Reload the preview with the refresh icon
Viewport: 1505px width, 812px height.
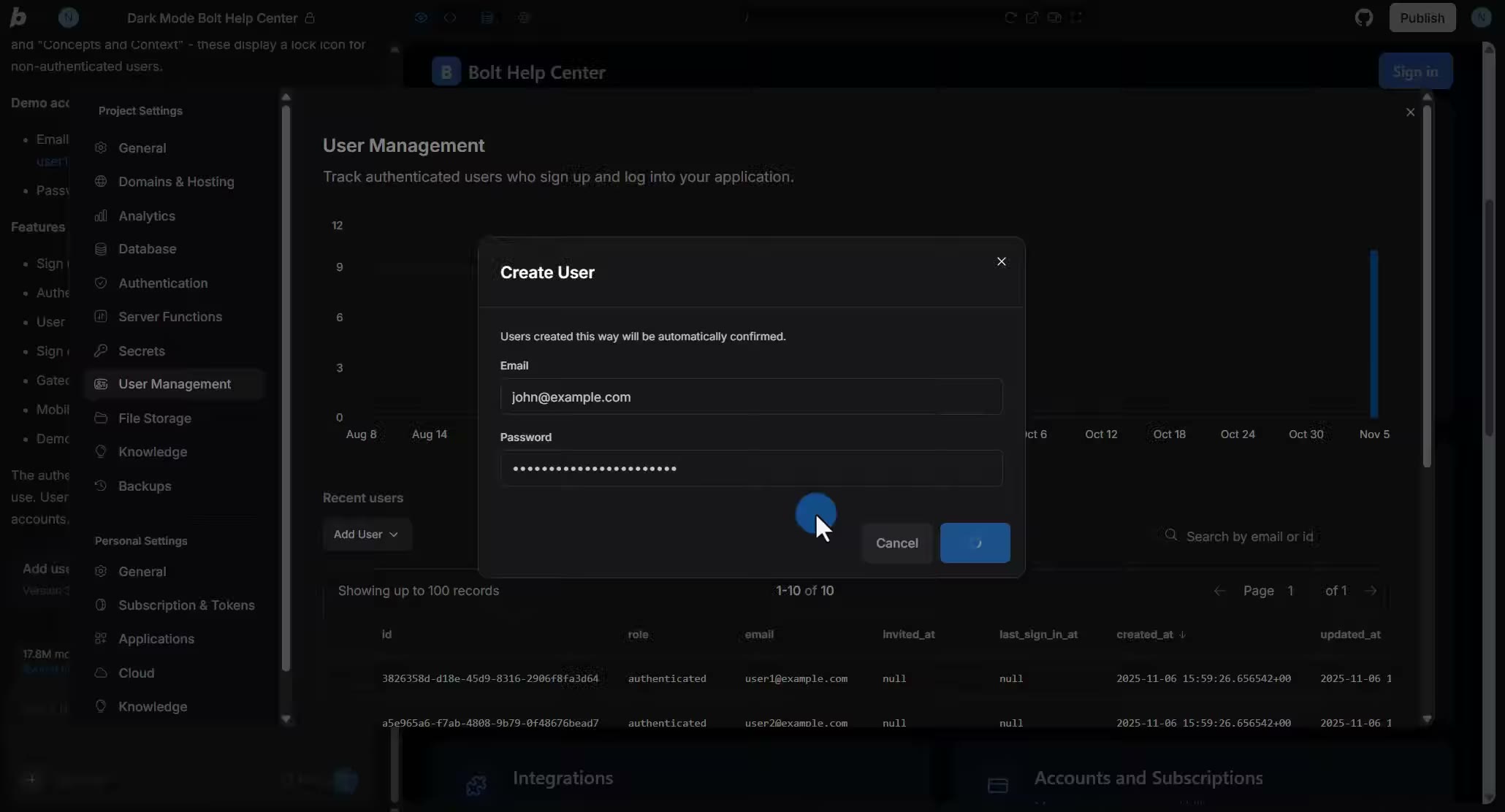click(1010, 18)
